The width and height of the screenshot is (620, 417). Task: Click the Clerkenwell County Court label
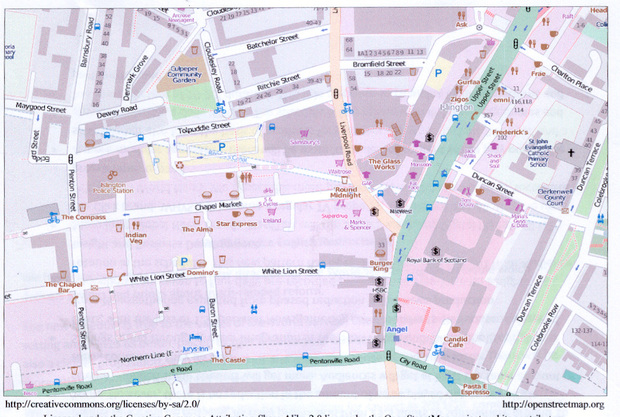[555, 197]
